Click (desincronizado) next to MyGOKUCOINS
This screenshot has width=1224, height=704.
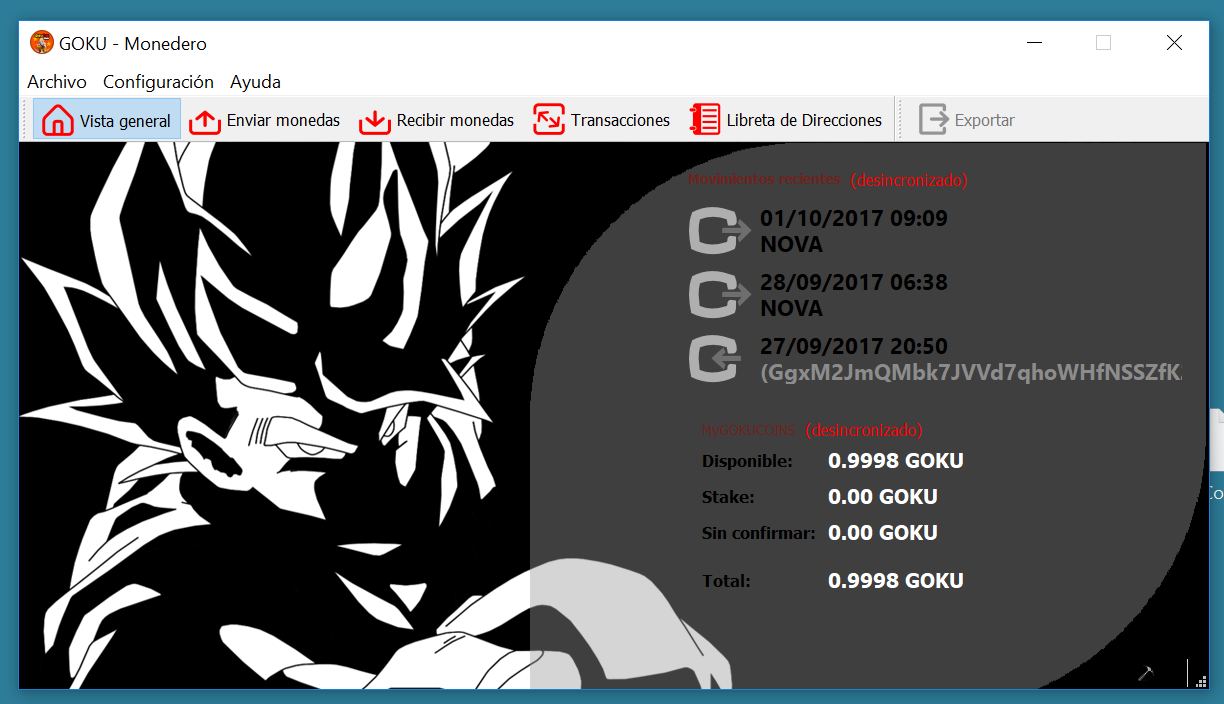point(864,431)
